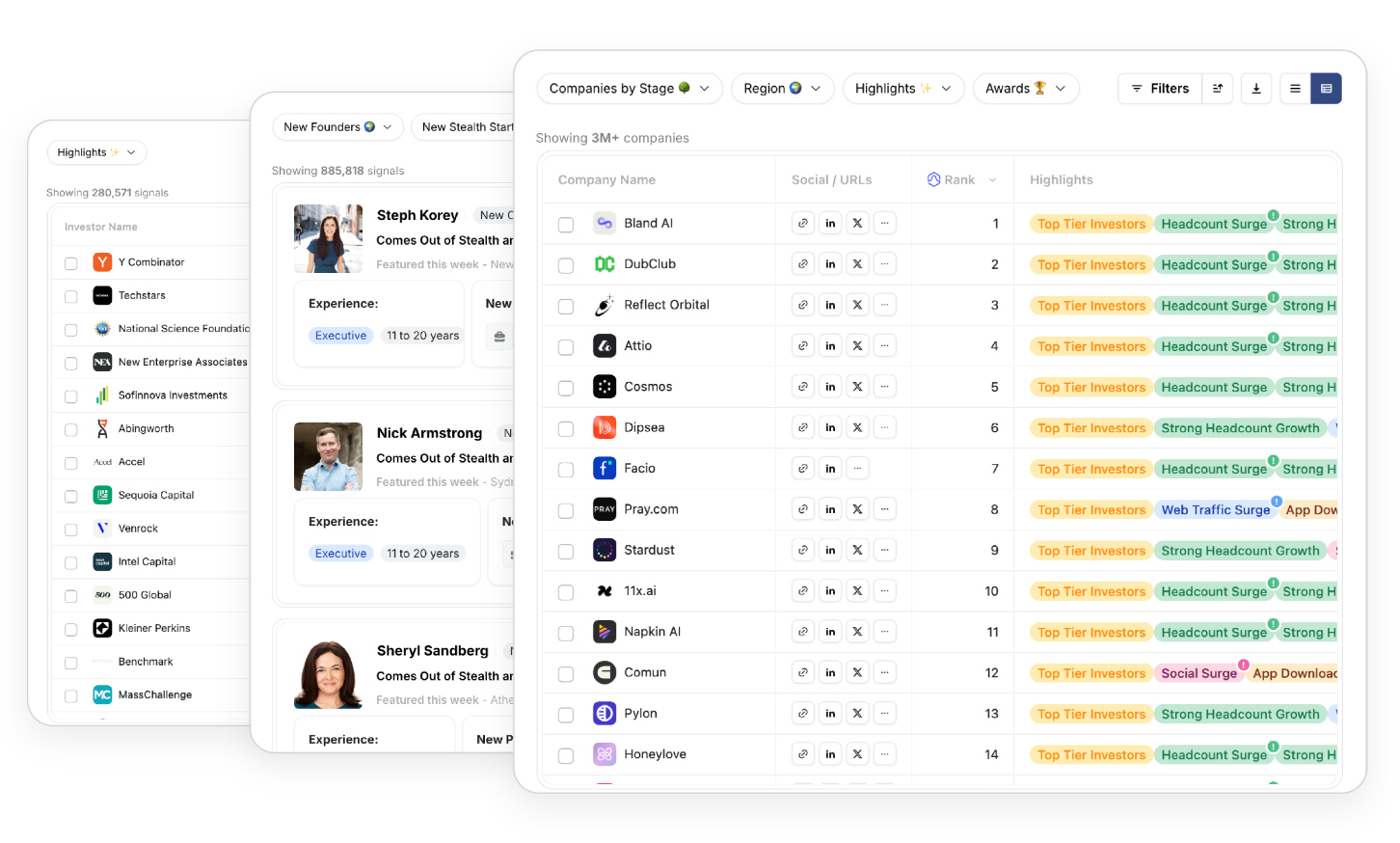This screenshot has height=843, width=1400.
Task: Open the Stardust company name link
Action: point(649,550)
